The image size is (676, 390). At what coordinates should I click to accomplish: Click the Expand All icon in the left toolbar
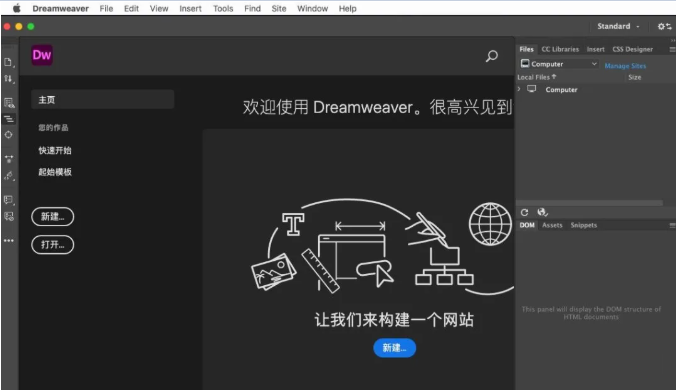click(x=9, y=159)
